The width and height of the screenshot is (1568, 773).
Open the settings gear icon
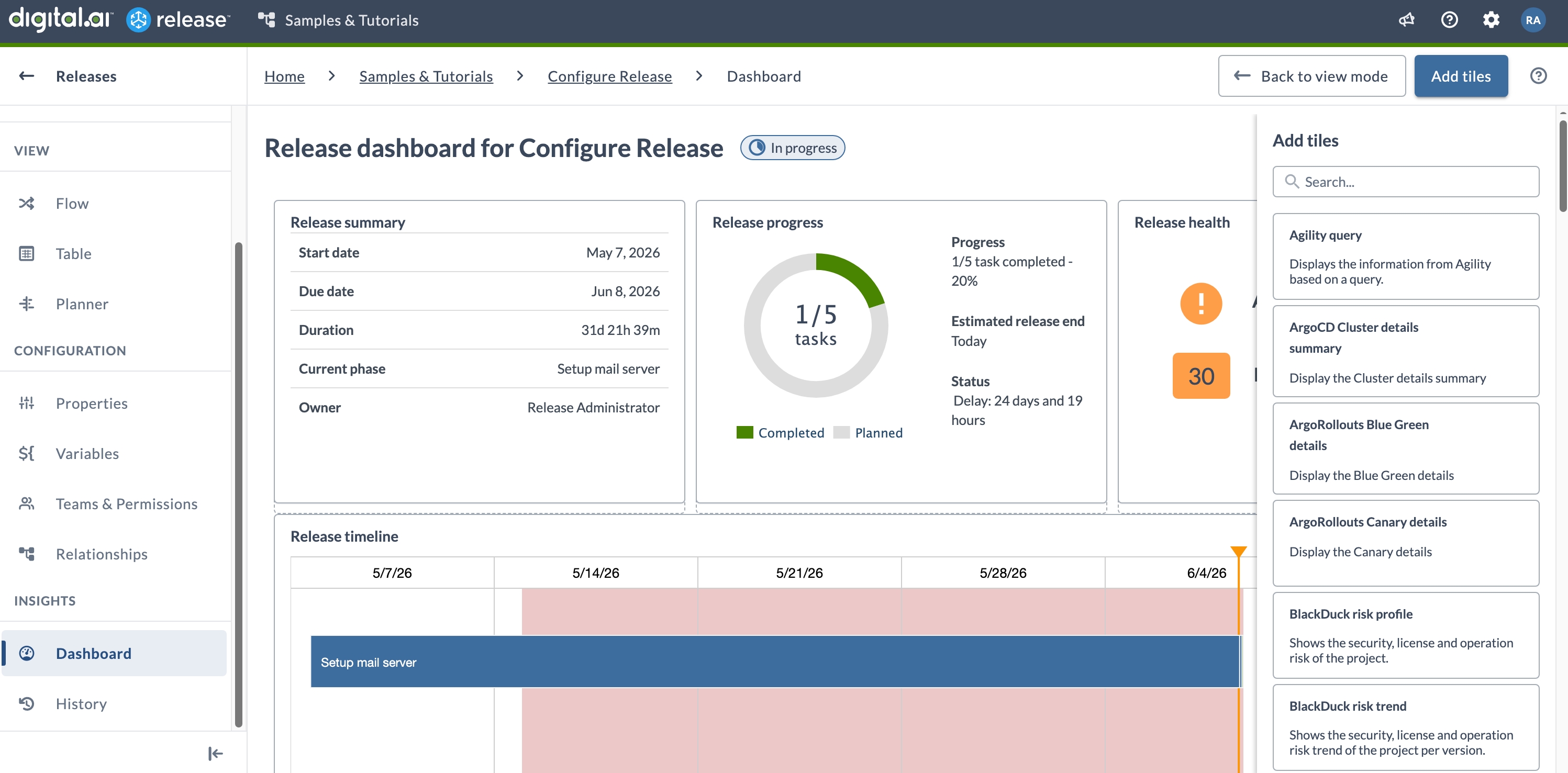(1491, 20)
